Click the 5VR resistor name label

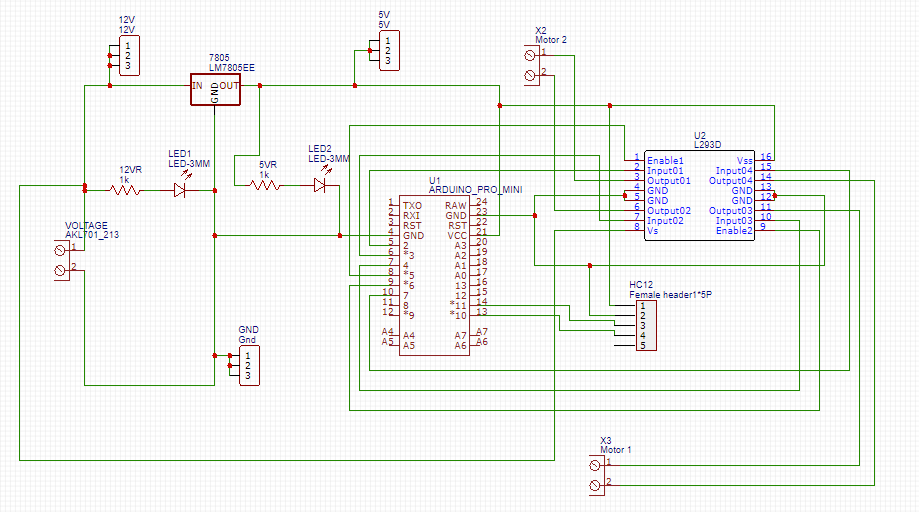click(x=268, y=165)
